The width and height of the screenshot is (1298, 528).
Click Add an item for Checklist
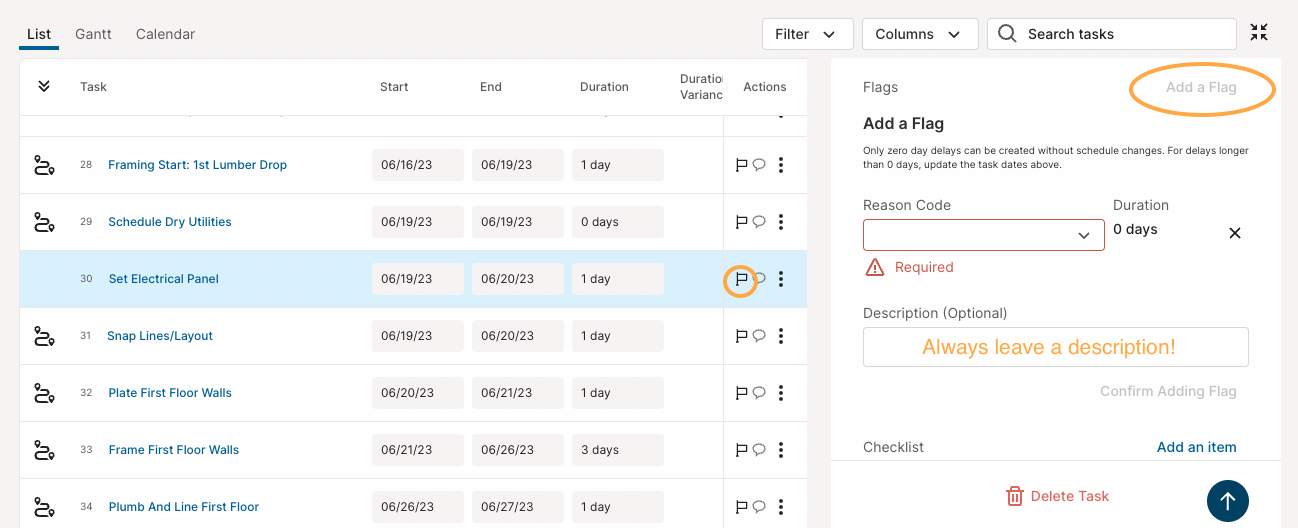[1197, 447]
